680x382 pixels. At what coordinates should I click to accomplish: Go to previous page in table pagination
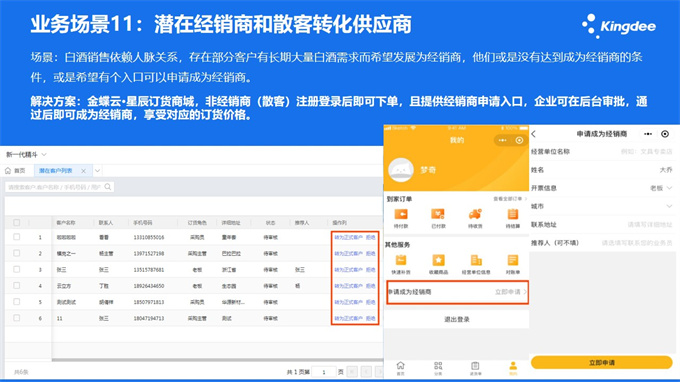pyautogui.click(x=366, y=372)
